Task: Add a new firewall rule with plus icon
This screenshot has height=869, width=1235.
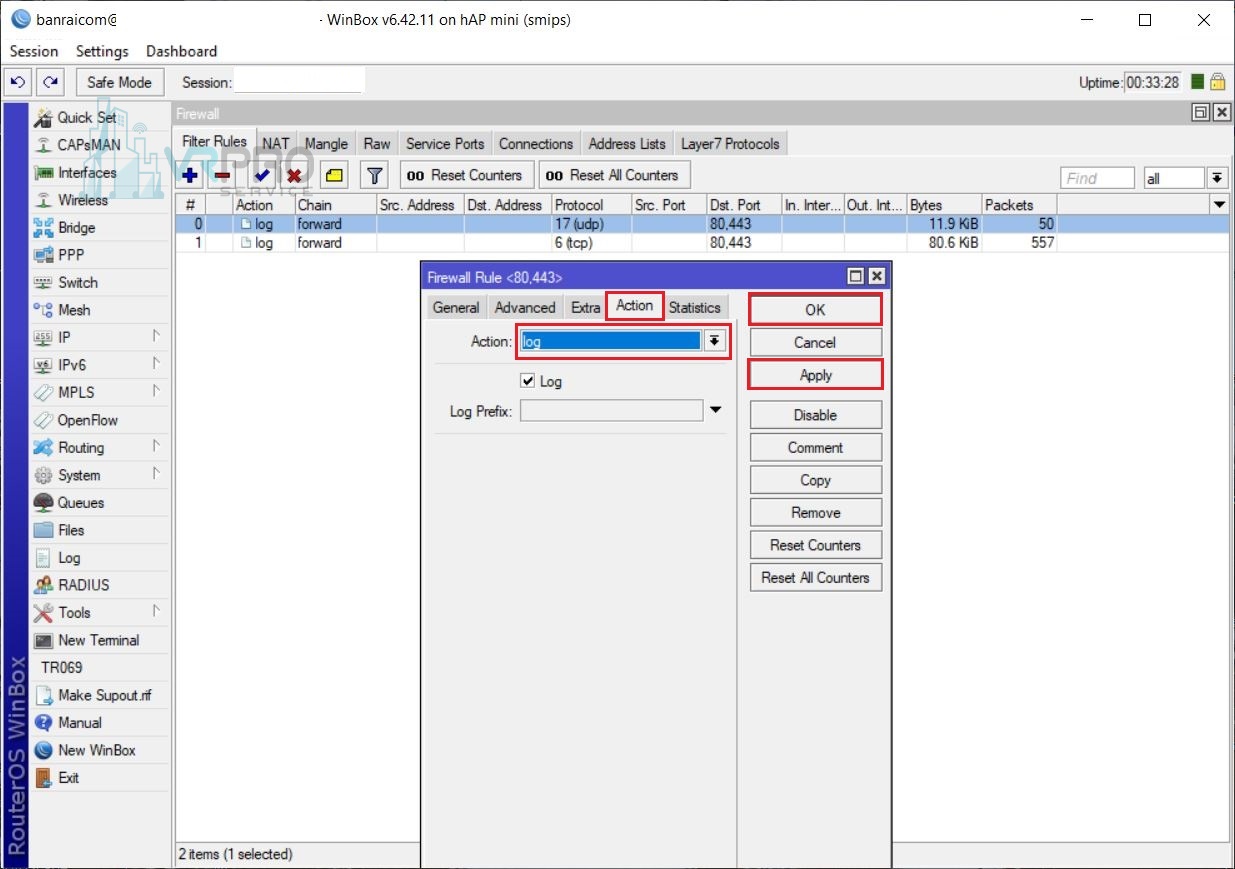Action: (x=189, y=174)
